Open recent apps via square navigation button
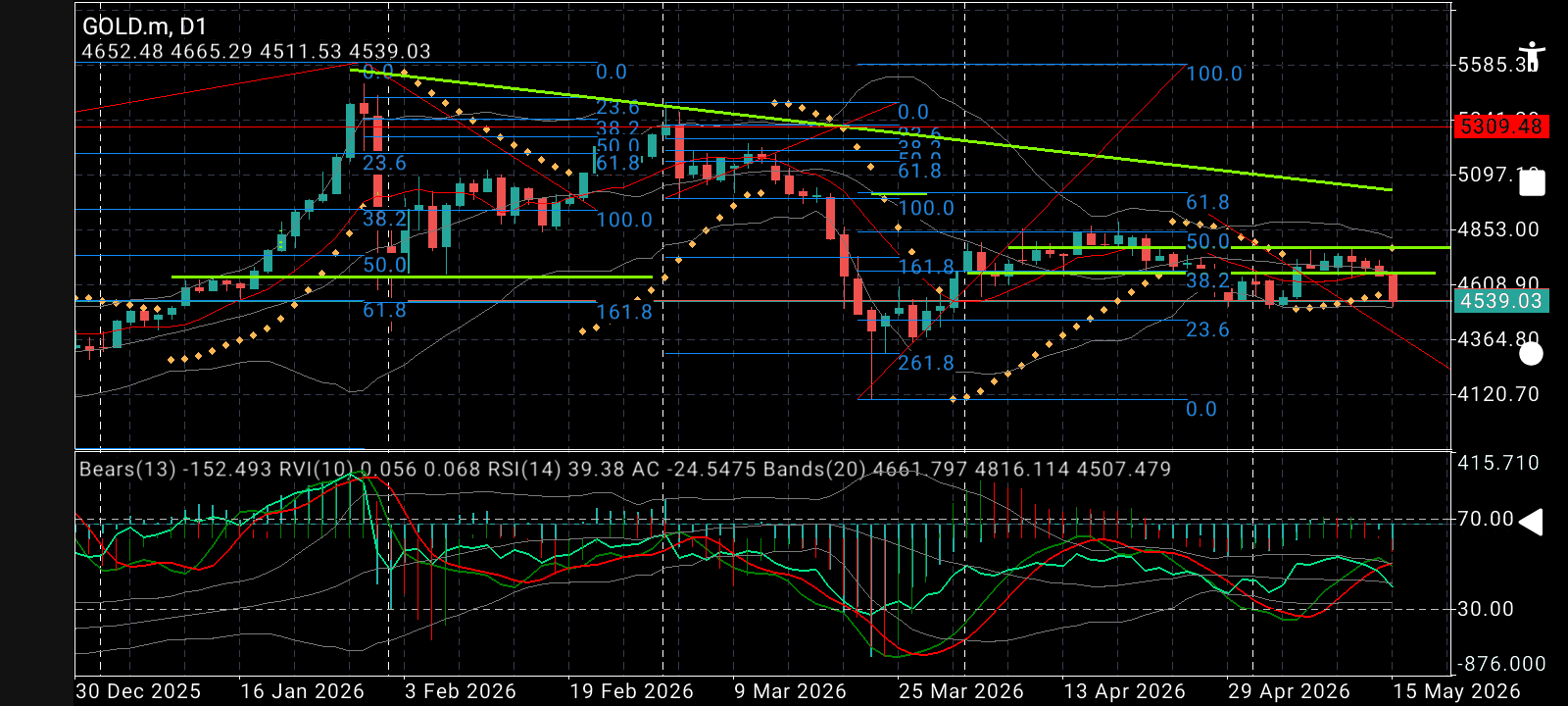 coord(1532,183)
